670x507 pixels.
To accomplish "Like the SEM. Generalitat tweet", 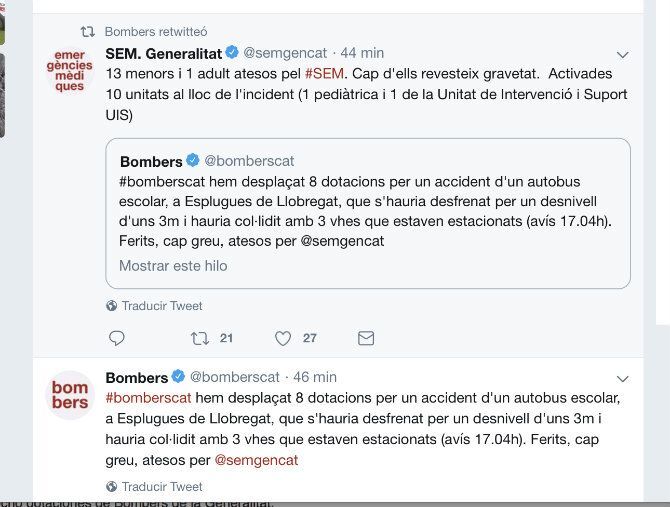I will click(x=282, y=338).
